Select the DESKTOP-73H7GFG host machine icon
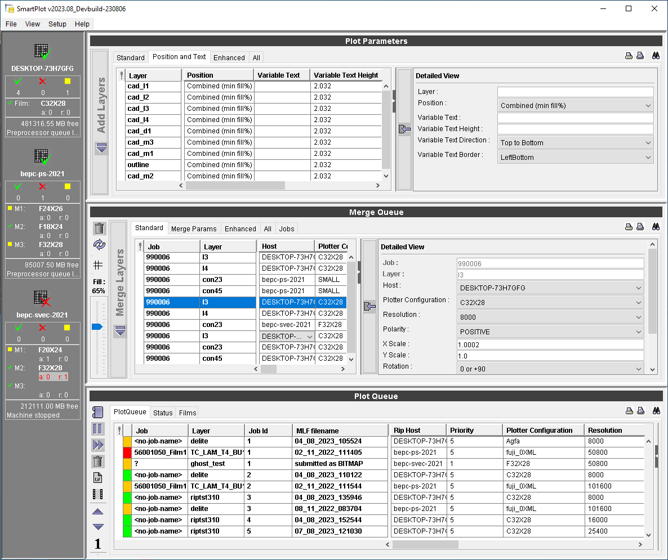Image resolution: width=668 pixels, height=560 pixels. click(42, 52)
